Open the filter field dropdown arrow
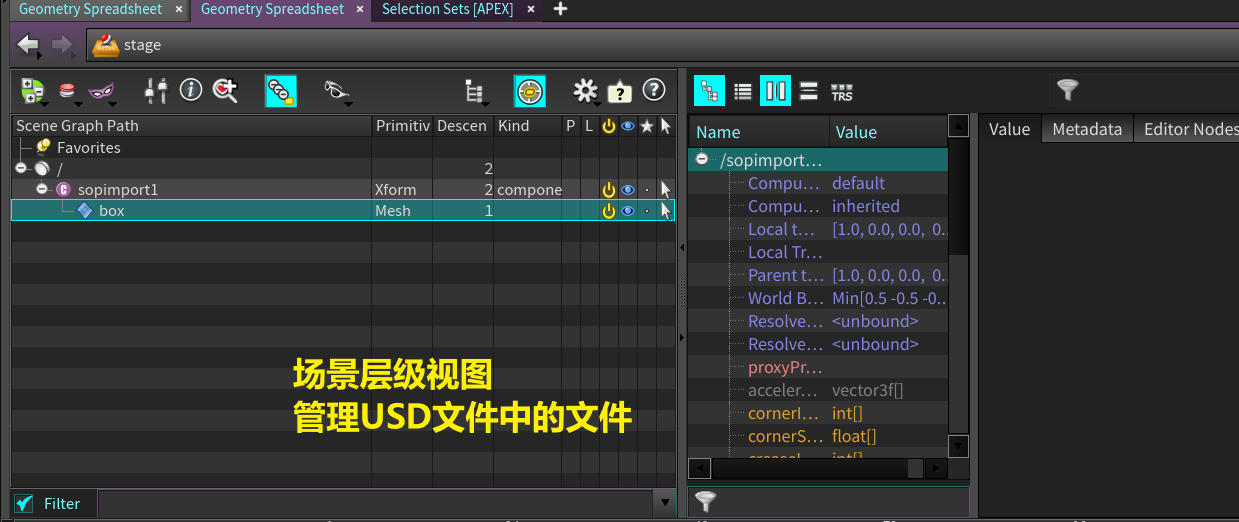 664,503
